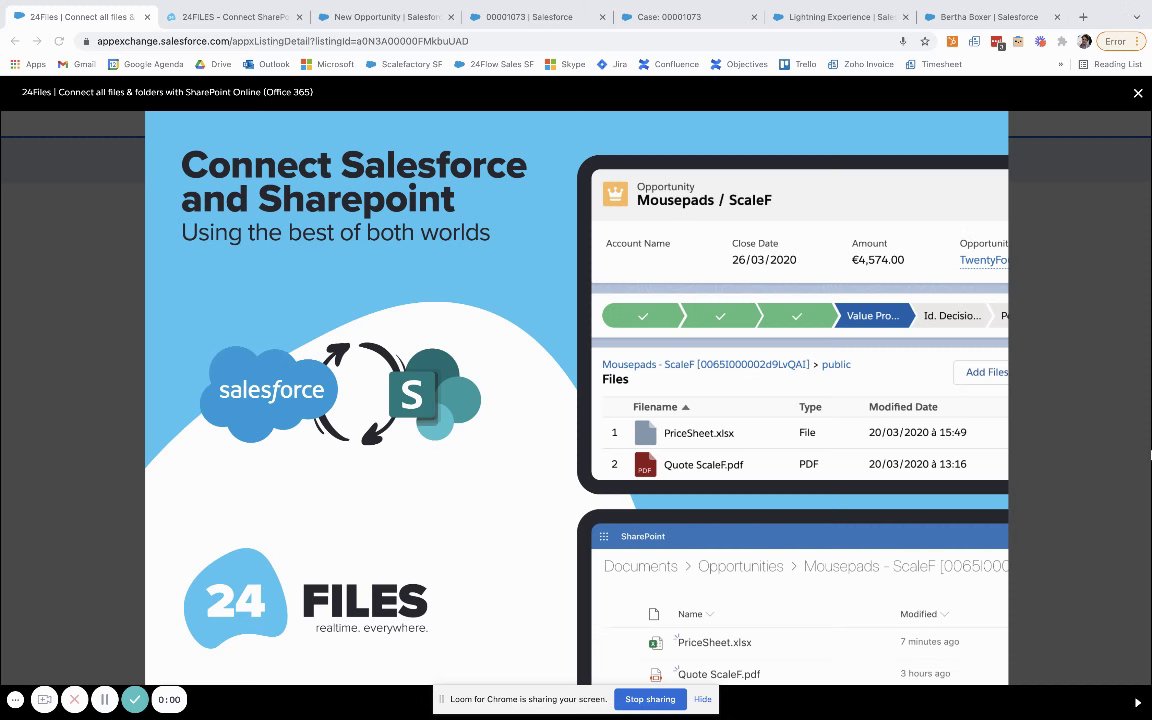The height and width of the screenshot is (720, 1152).
Task: Open the Skype bookmark
Action: coord(565,64)
